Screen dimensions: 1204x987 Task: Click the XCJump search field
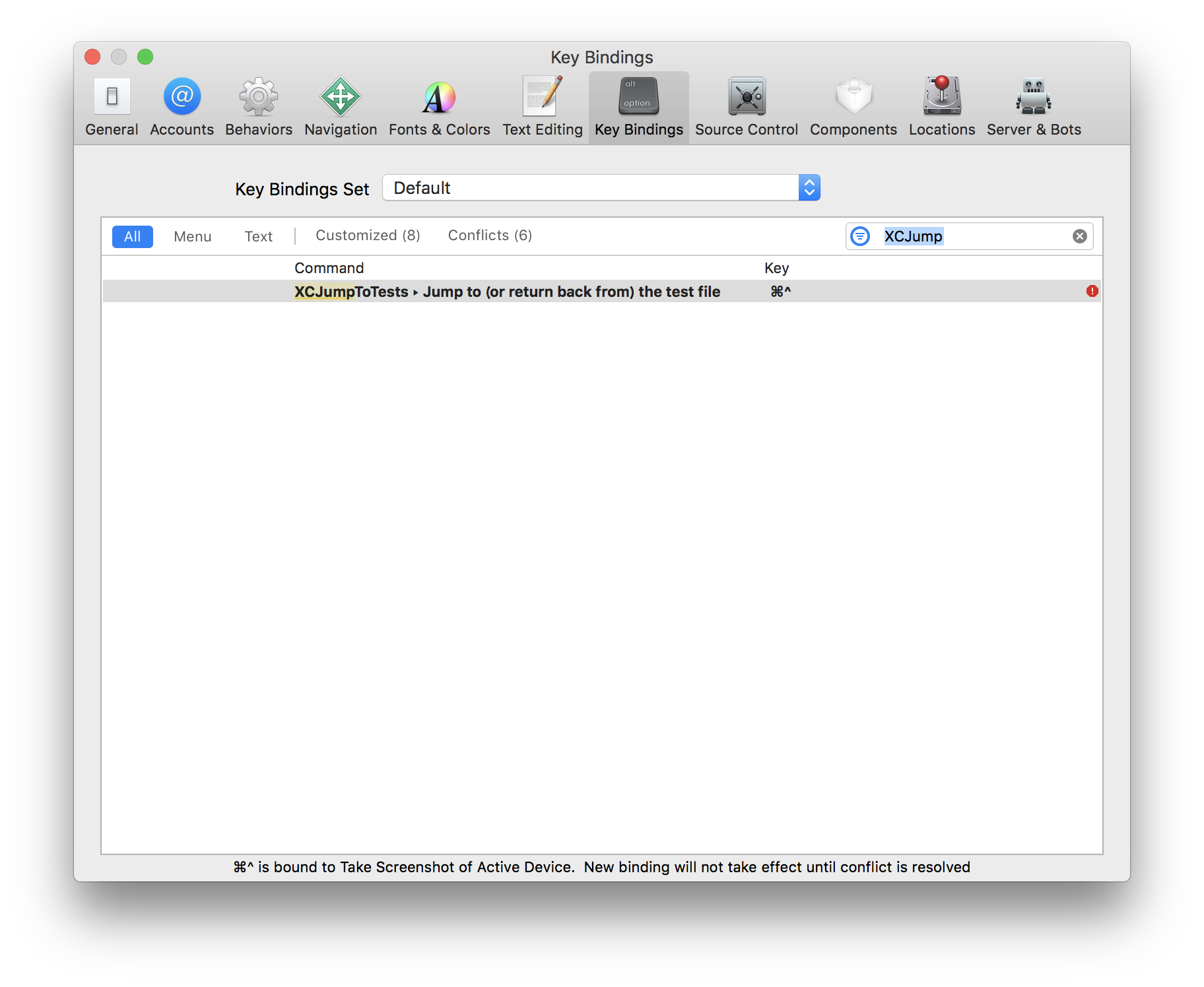[970, 236]
